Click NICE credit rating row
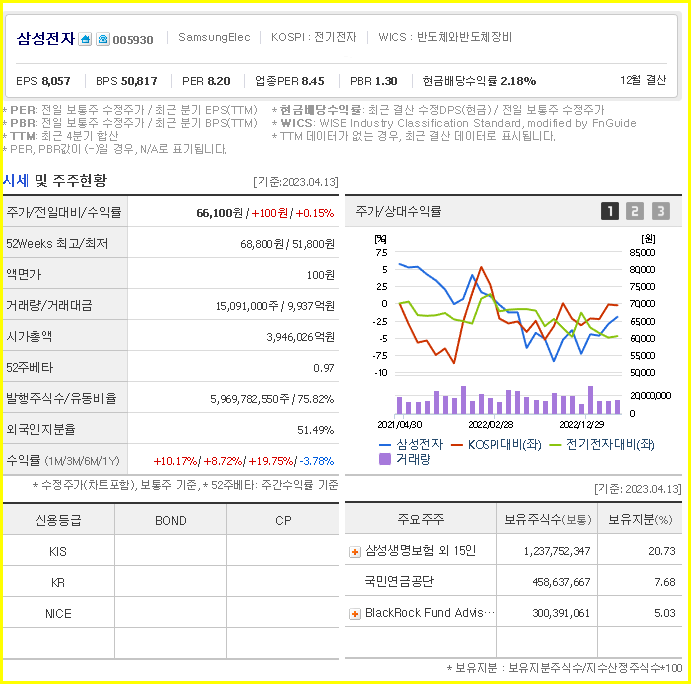This screenshot has width=691, height=684. coord(171,613)
